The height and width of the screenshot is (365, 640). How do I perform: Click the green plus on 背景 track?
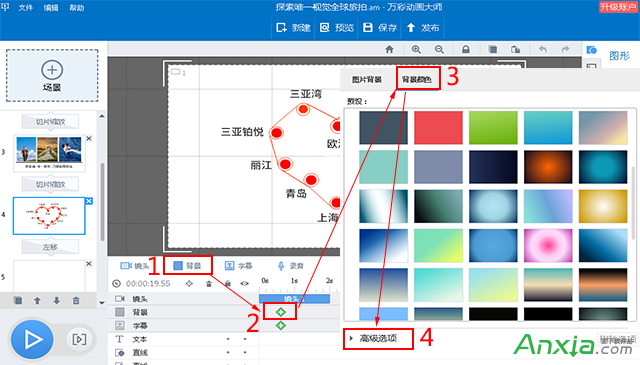tap(280, 312)
